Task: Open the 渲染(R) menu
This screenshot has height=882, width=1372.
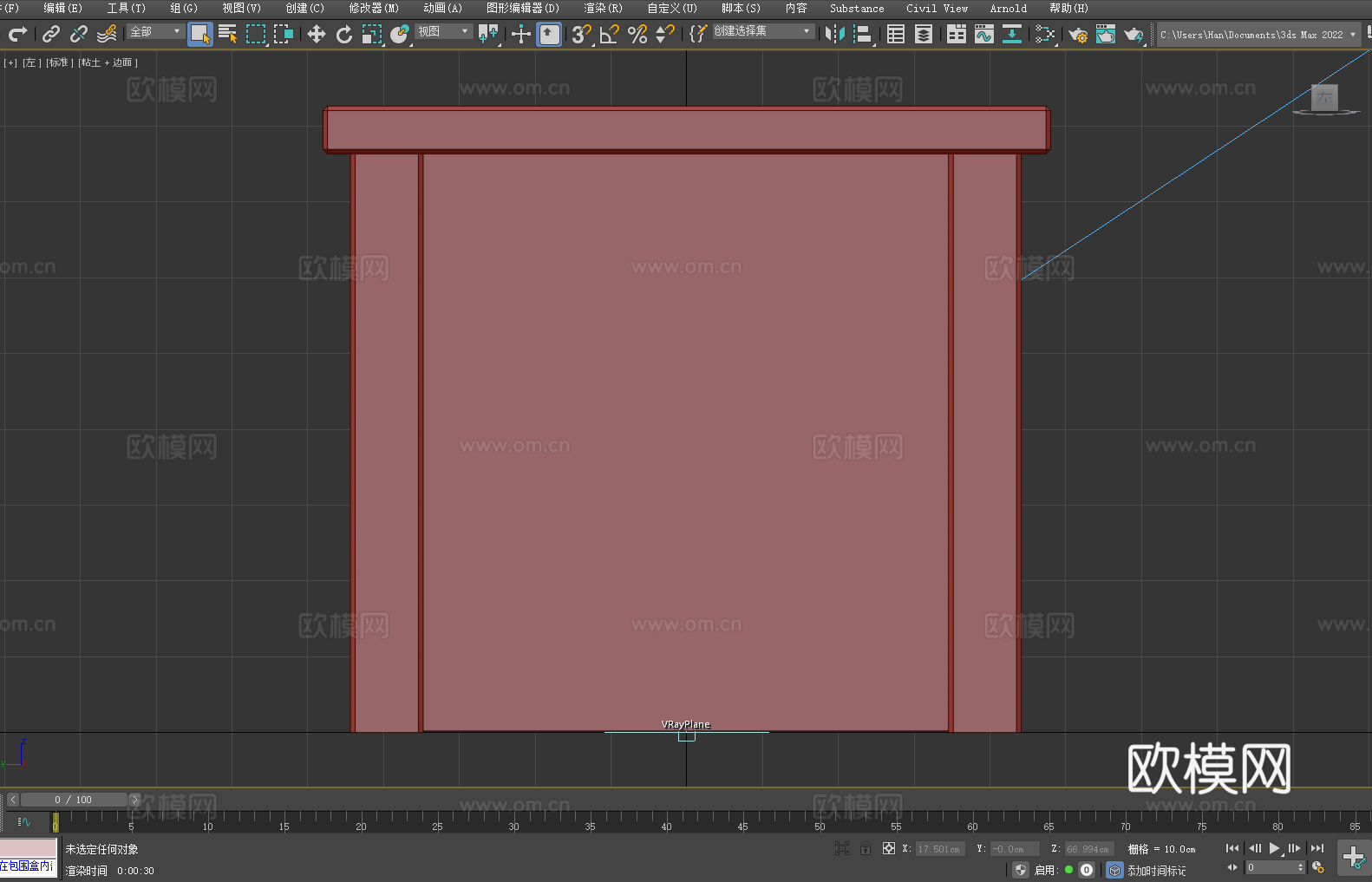Action: point(603,8)
